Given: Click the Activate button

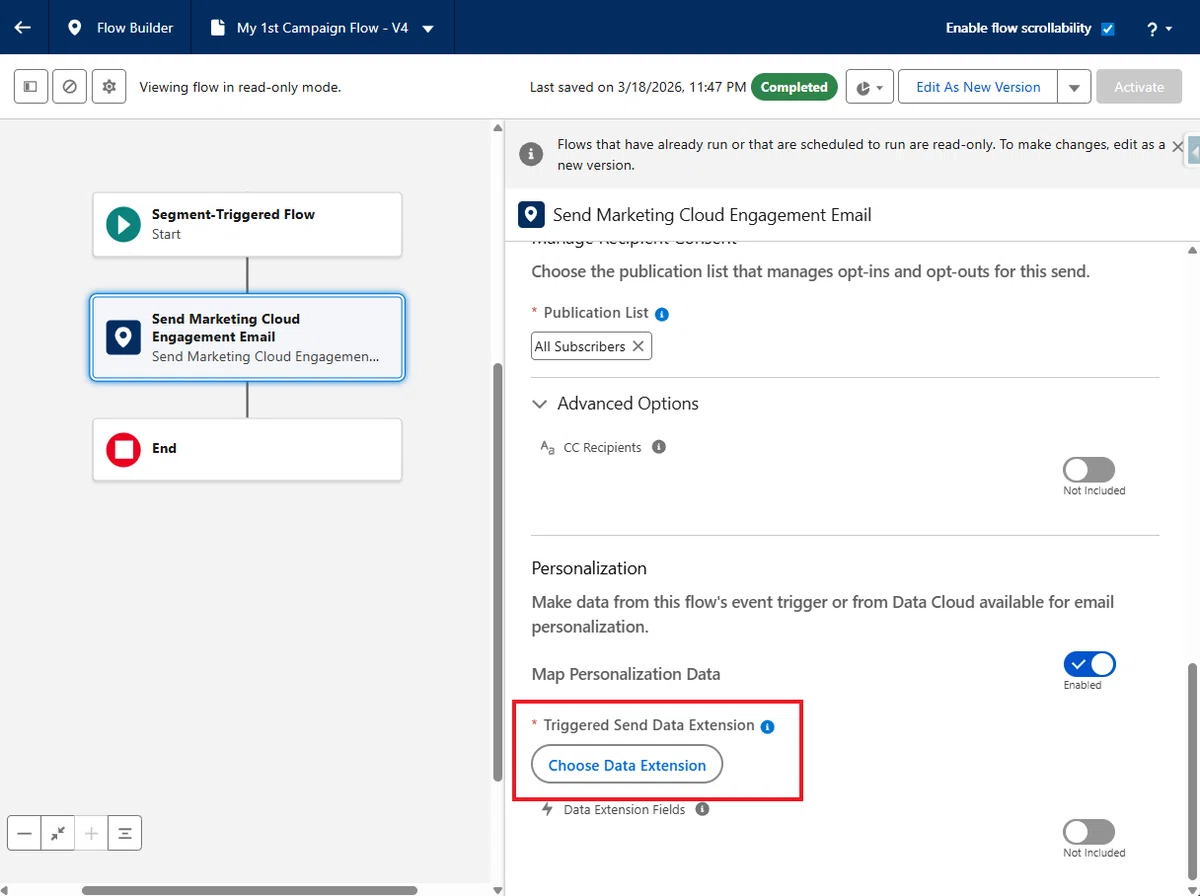Looking at the screenshot, I should click(x=1139, y=87).
